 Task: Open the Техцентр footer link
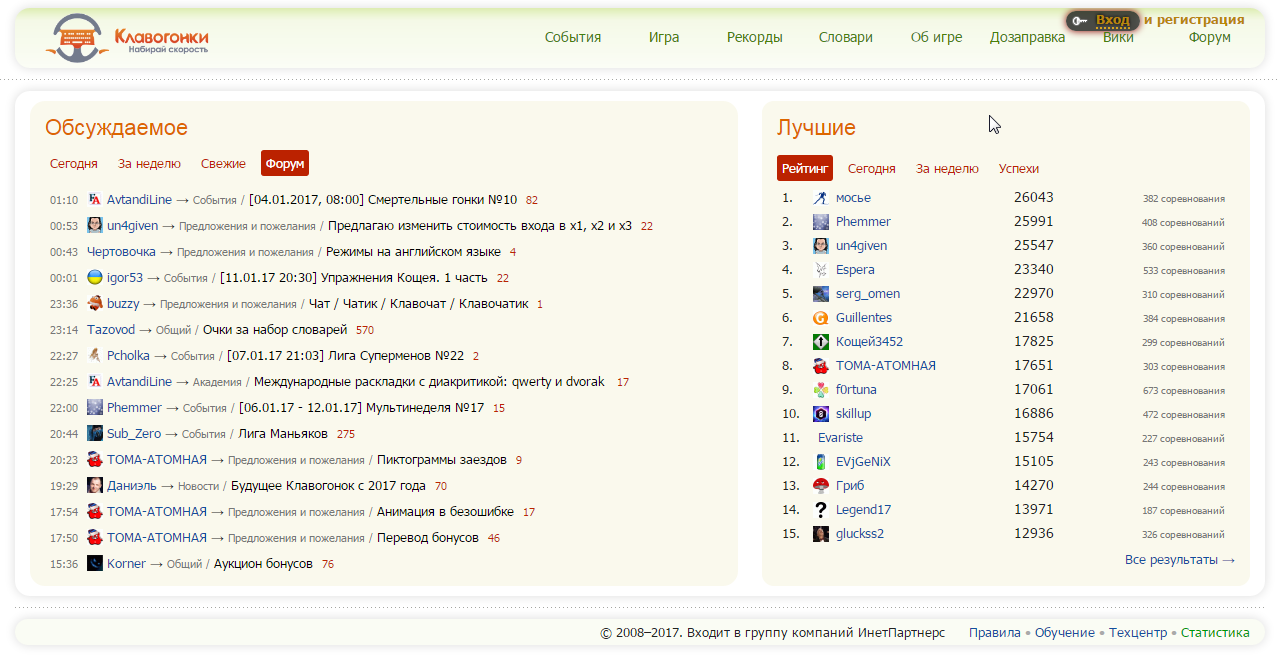tap(1138, 633)
